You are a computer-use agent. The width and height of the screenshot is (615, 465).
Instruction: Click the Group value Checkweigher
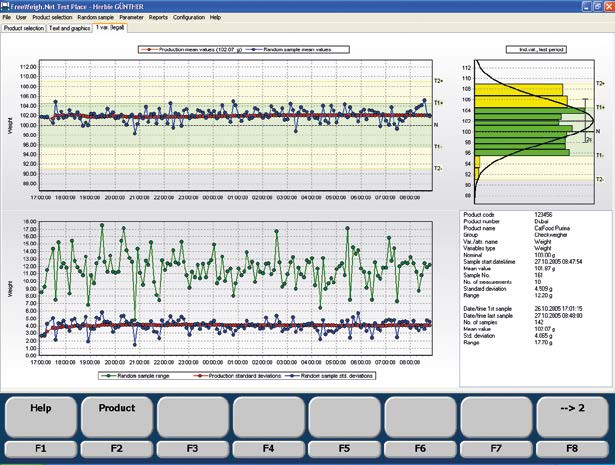click(x=551, y=235)
